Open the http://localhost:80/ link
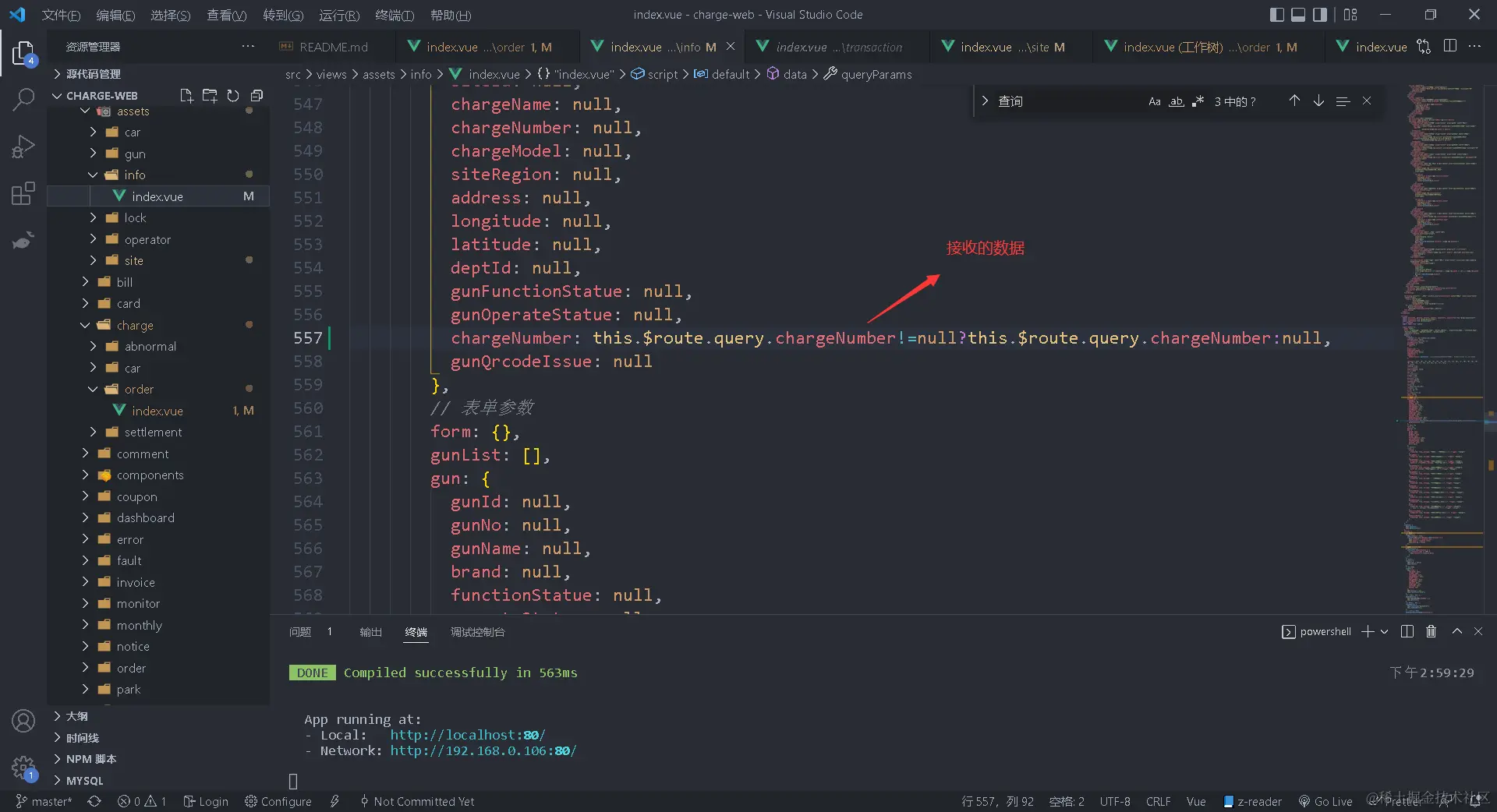This screenshot has height=812, width=1497. (x=468, y=735)
